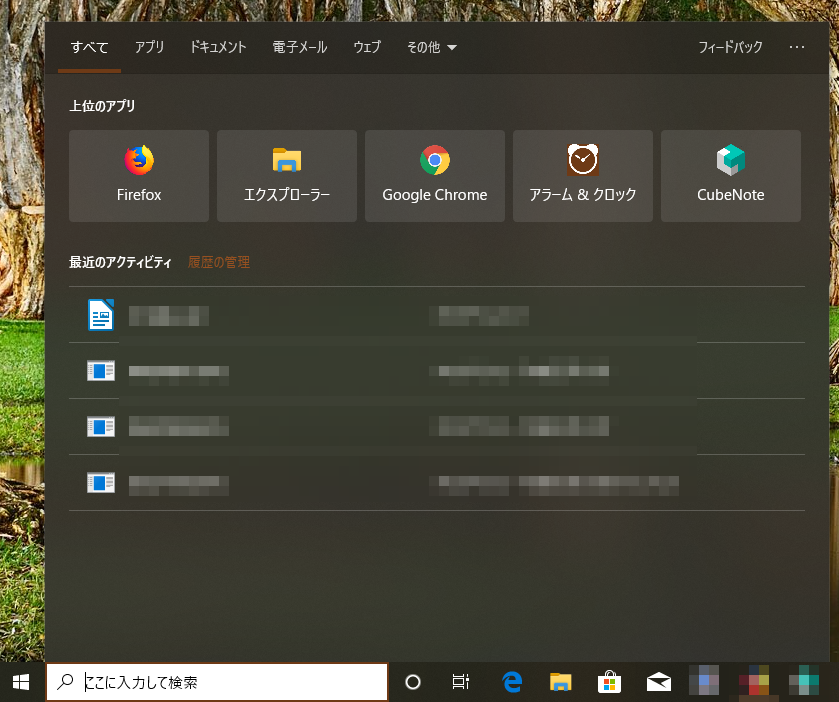Screen dimensions: 839x702
Task: Expand the その他 dropdown filter
Action: point(432,47)
